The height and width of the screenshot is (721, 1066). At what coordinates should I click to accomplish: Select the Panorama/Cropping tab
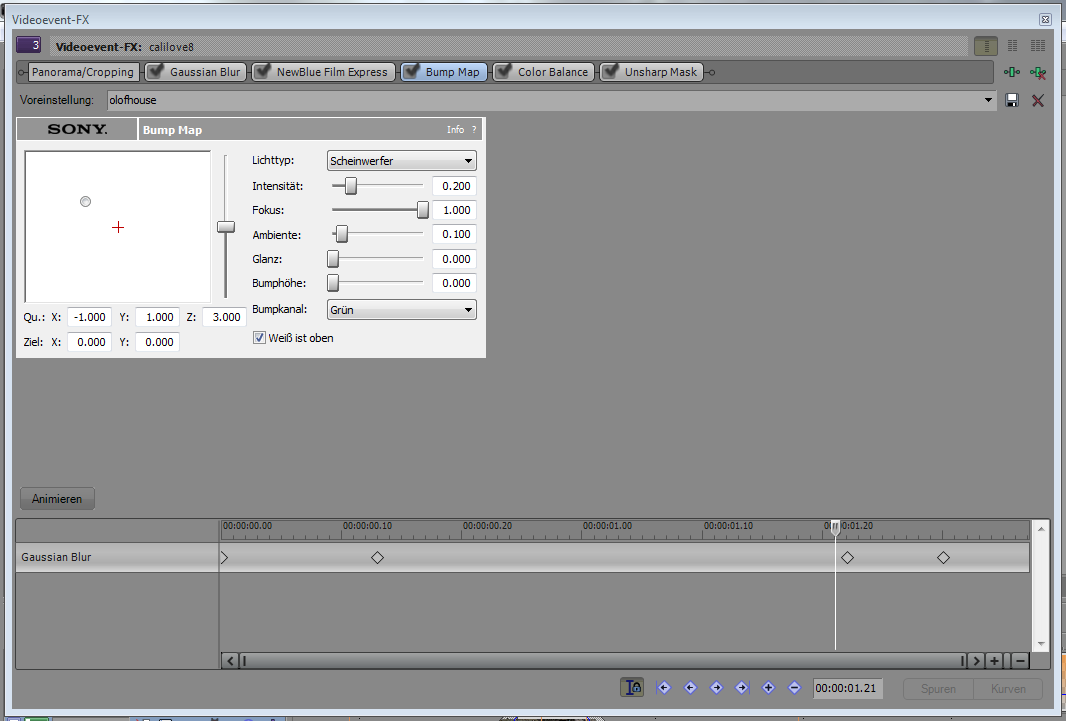pyautogui.click(x=82, y=72)
